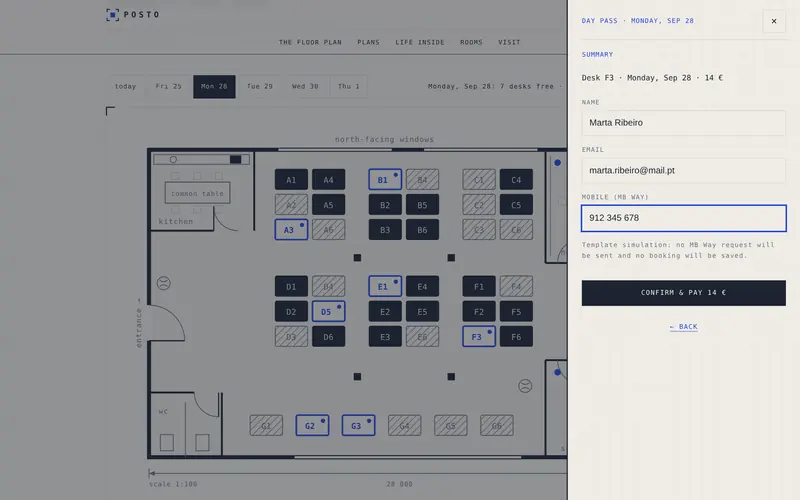The image size is (800, 500).
Task: Click hatched unavailable desk C1
Action: pyautogui.click(x=479, y=180)
